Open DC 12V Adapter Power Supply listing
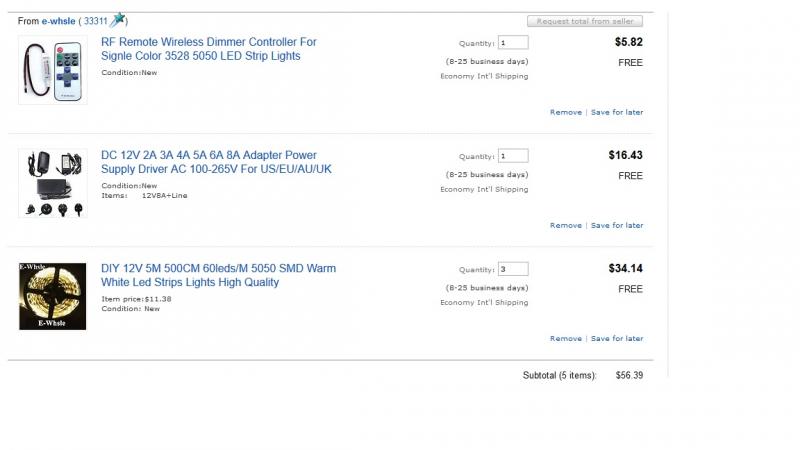The width and height of the screenshot is (800, 450). click(216, 162)
